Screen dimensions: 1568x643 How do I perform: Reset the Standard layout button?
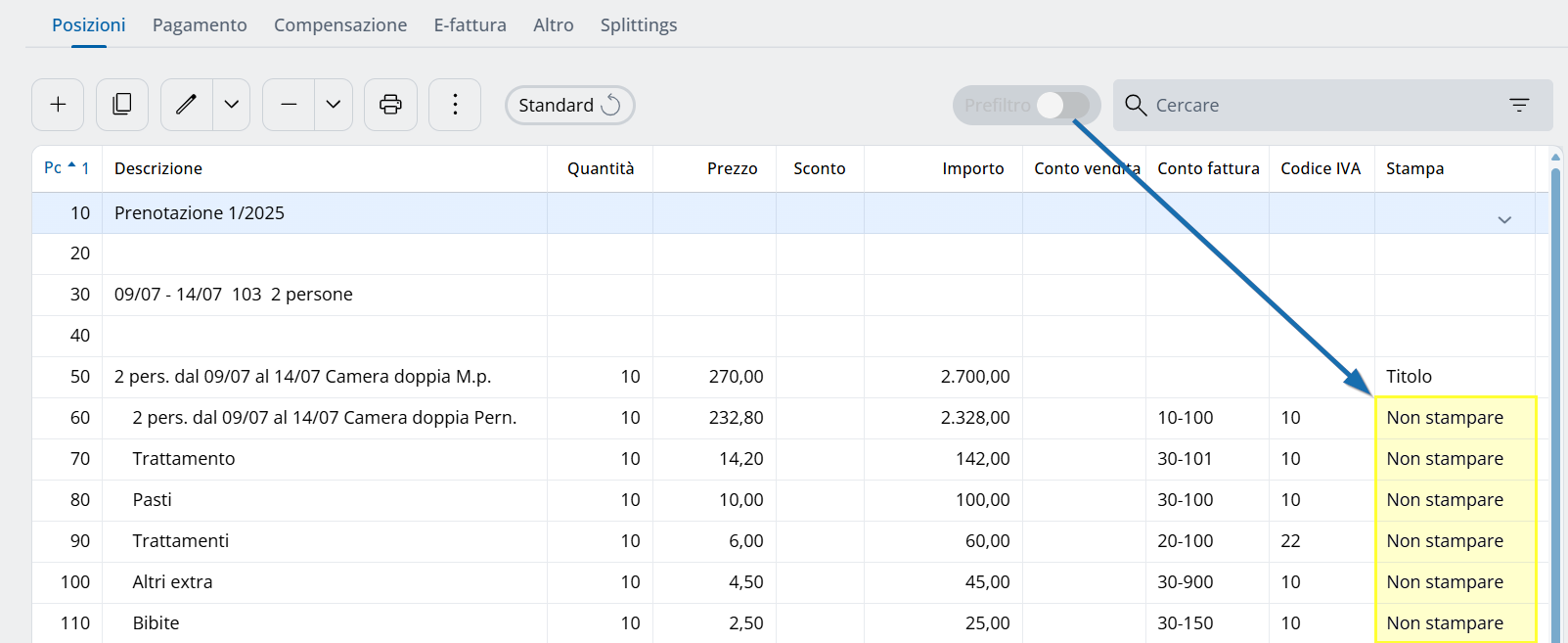click(569, 105)
